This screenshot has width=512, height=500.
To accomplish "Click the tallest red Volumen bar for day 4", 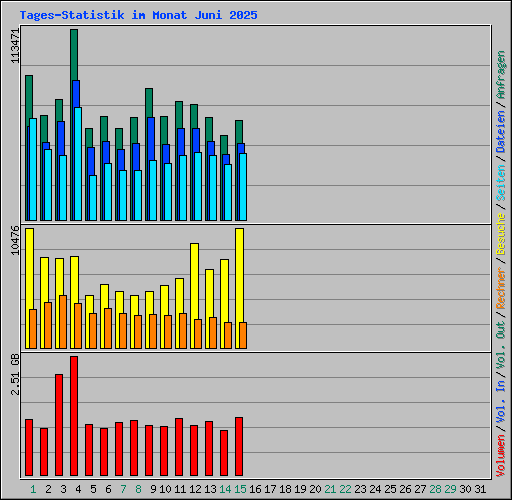I will click(x=74, y=416).
